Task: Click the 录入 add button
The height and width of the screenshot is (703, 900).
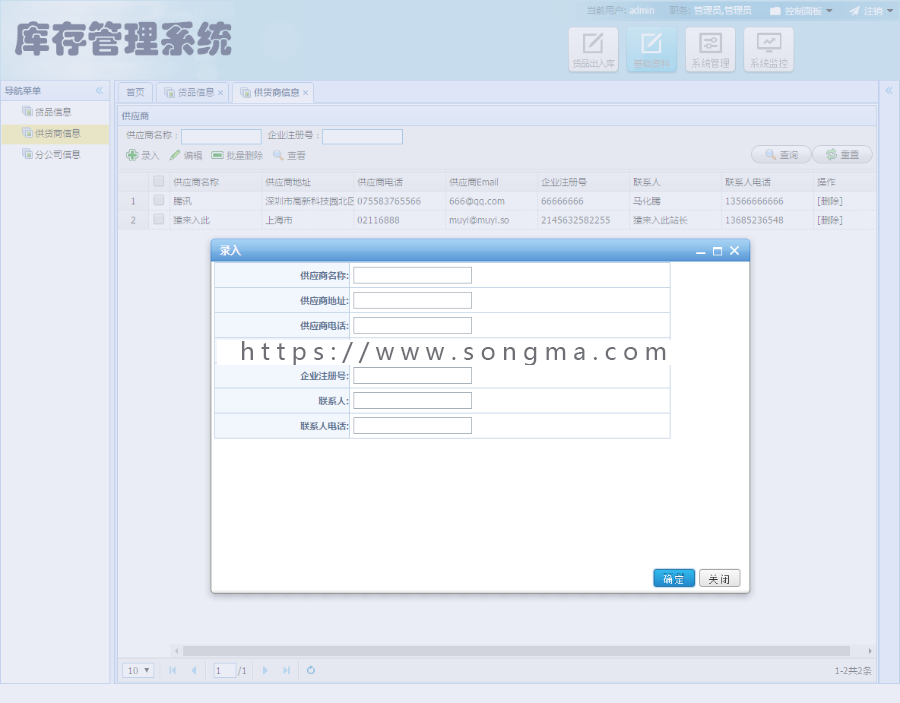Action: (142, 155)
